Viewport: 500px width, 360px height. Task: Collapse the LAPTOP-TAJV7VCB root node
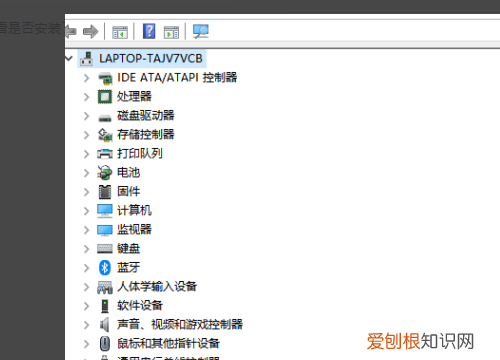pyautogui.click(x=69, y=59)
